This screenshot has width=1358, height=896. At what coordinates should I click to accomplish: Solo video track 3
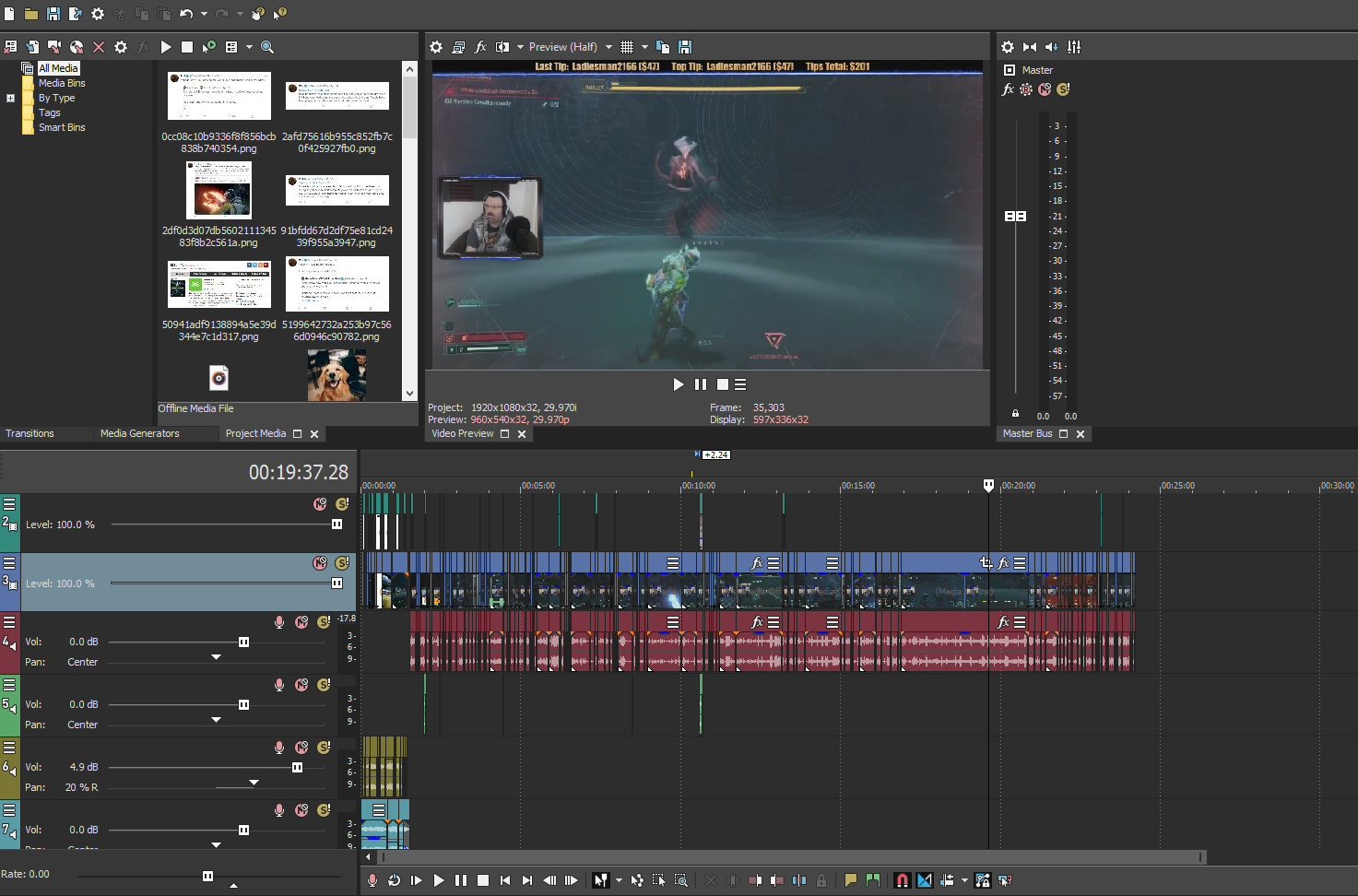coord(342,563)
